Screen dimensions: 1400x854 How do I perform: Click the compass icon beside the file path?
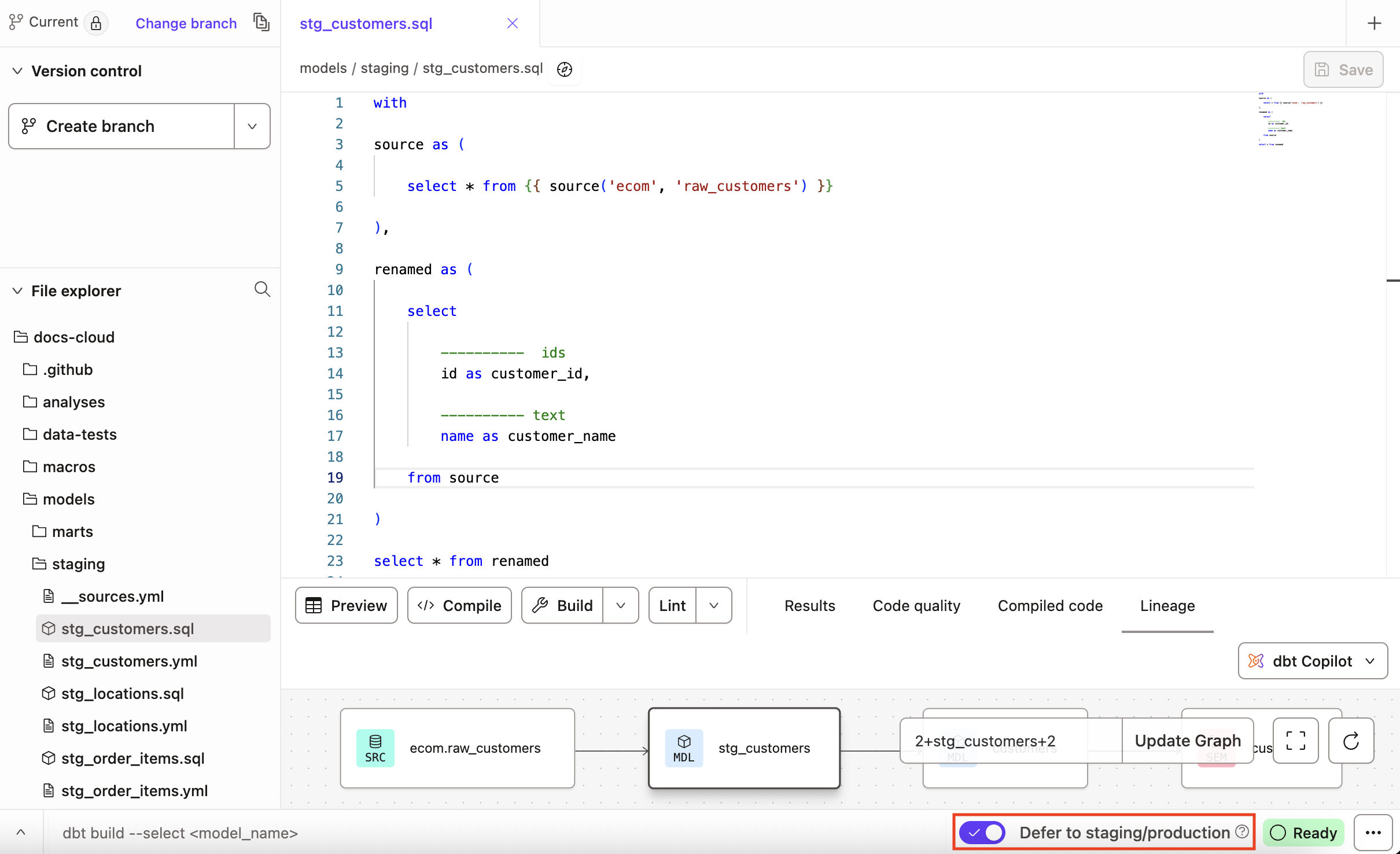pyautogui.click(x=564, y=69)
